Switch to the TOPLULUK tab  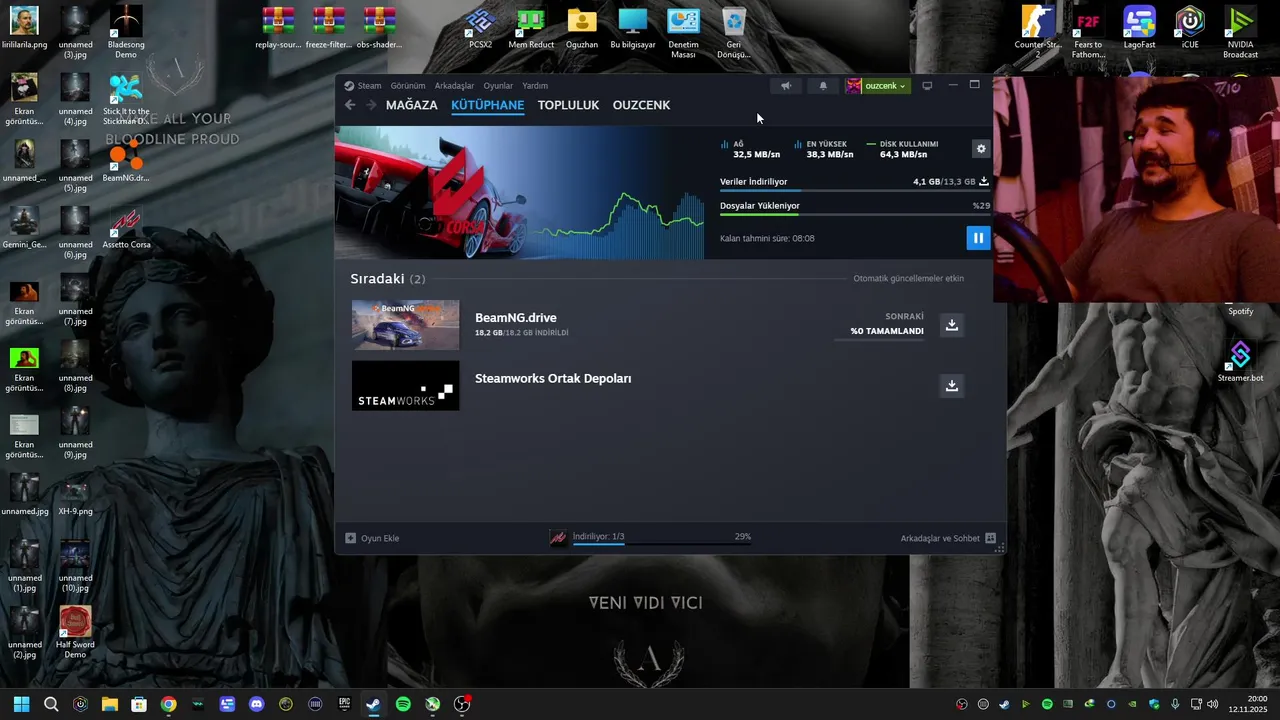[x=568, y=105]
